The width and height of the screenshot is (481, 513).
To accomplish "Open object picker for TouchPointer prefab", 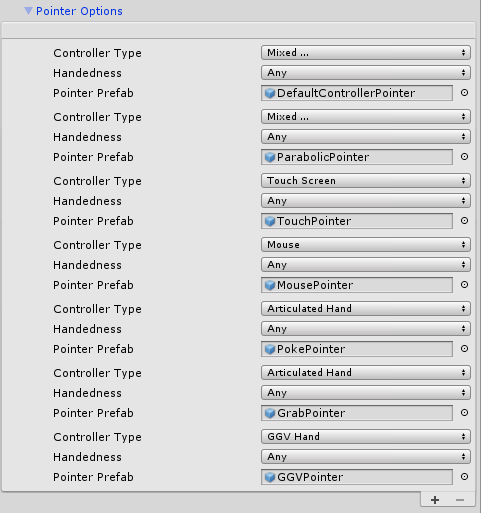I will 464,221.
